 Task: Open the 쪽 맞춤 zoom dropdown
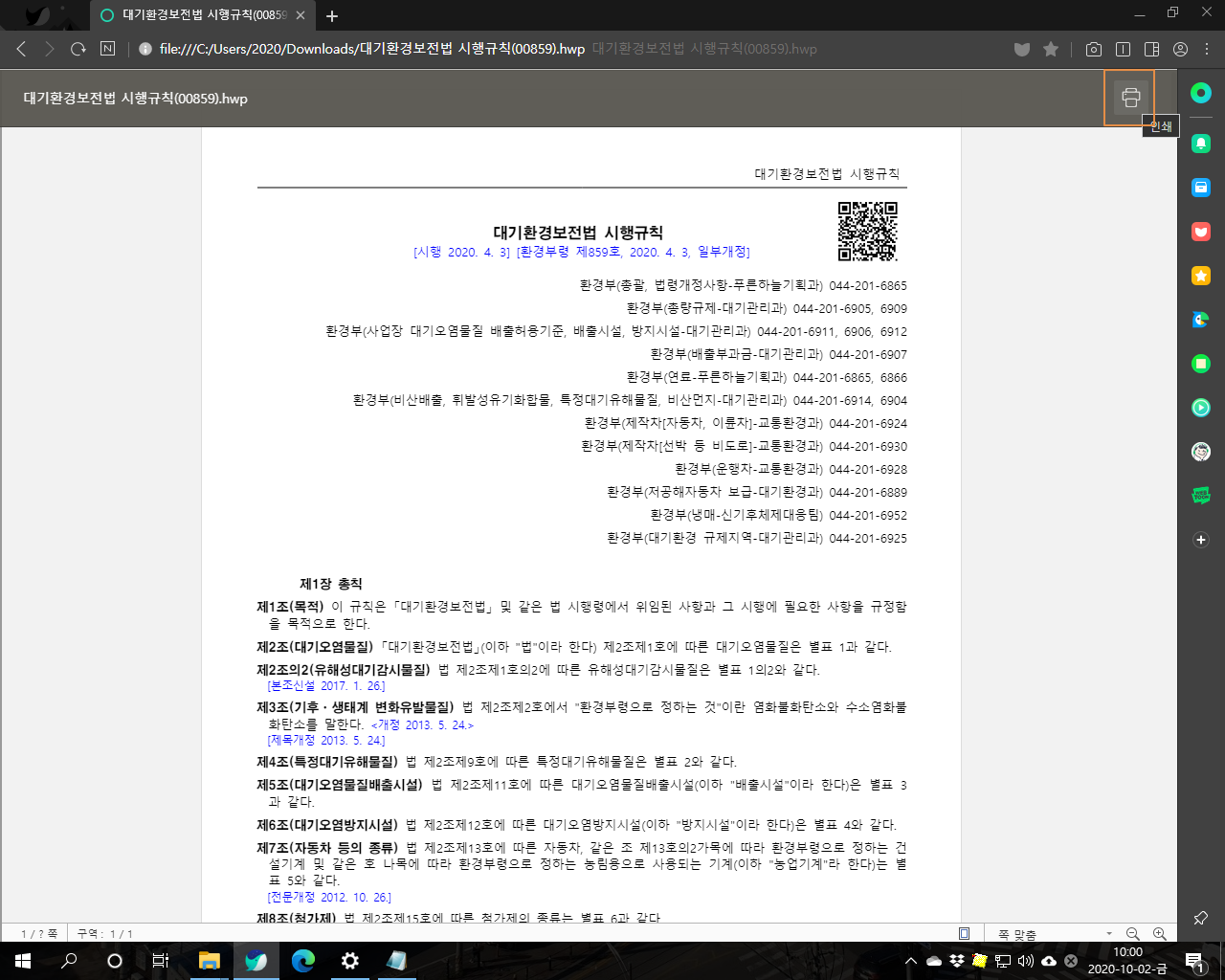1054,933
